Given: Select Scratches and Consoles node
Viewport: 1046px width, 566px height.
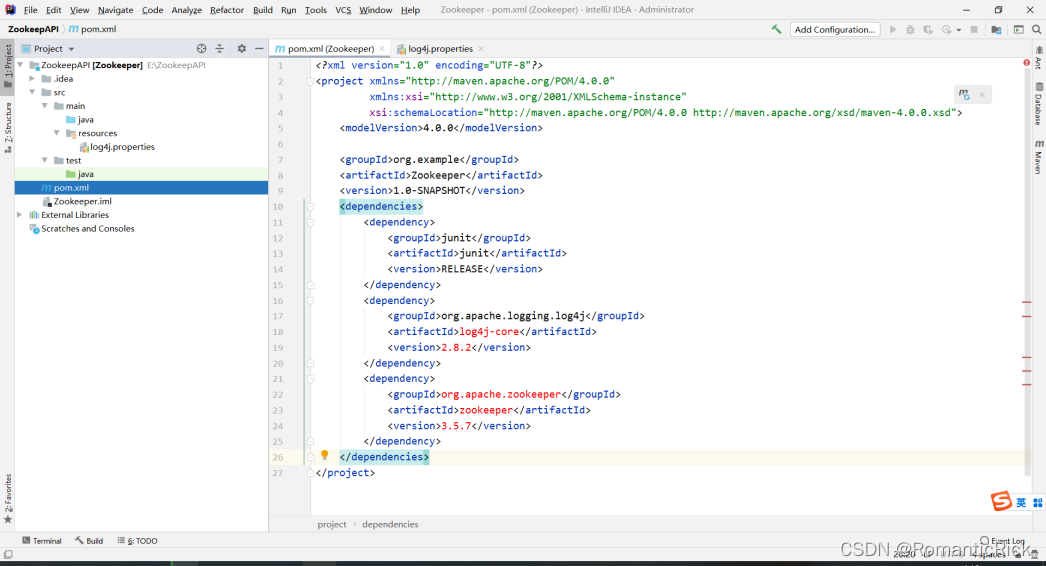Looking at the screenshot, I should tap(87, 228).
